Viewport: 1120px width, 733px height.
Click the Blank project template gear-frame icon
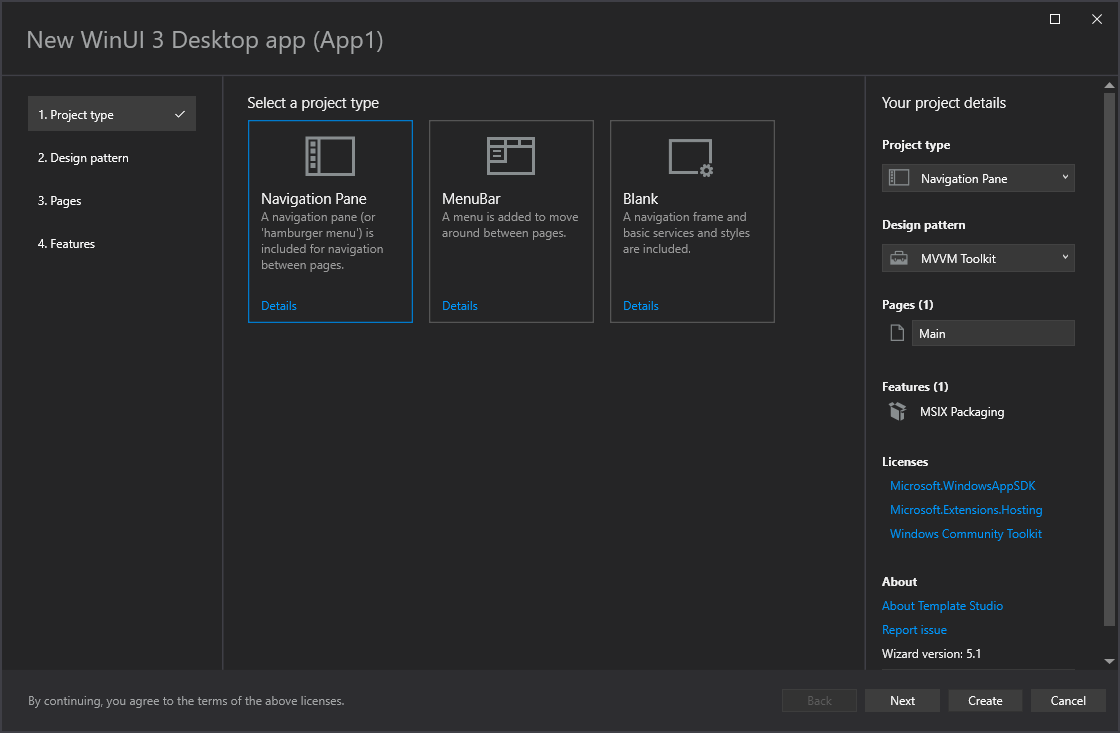pyautogui.click(x=691, y=155)
